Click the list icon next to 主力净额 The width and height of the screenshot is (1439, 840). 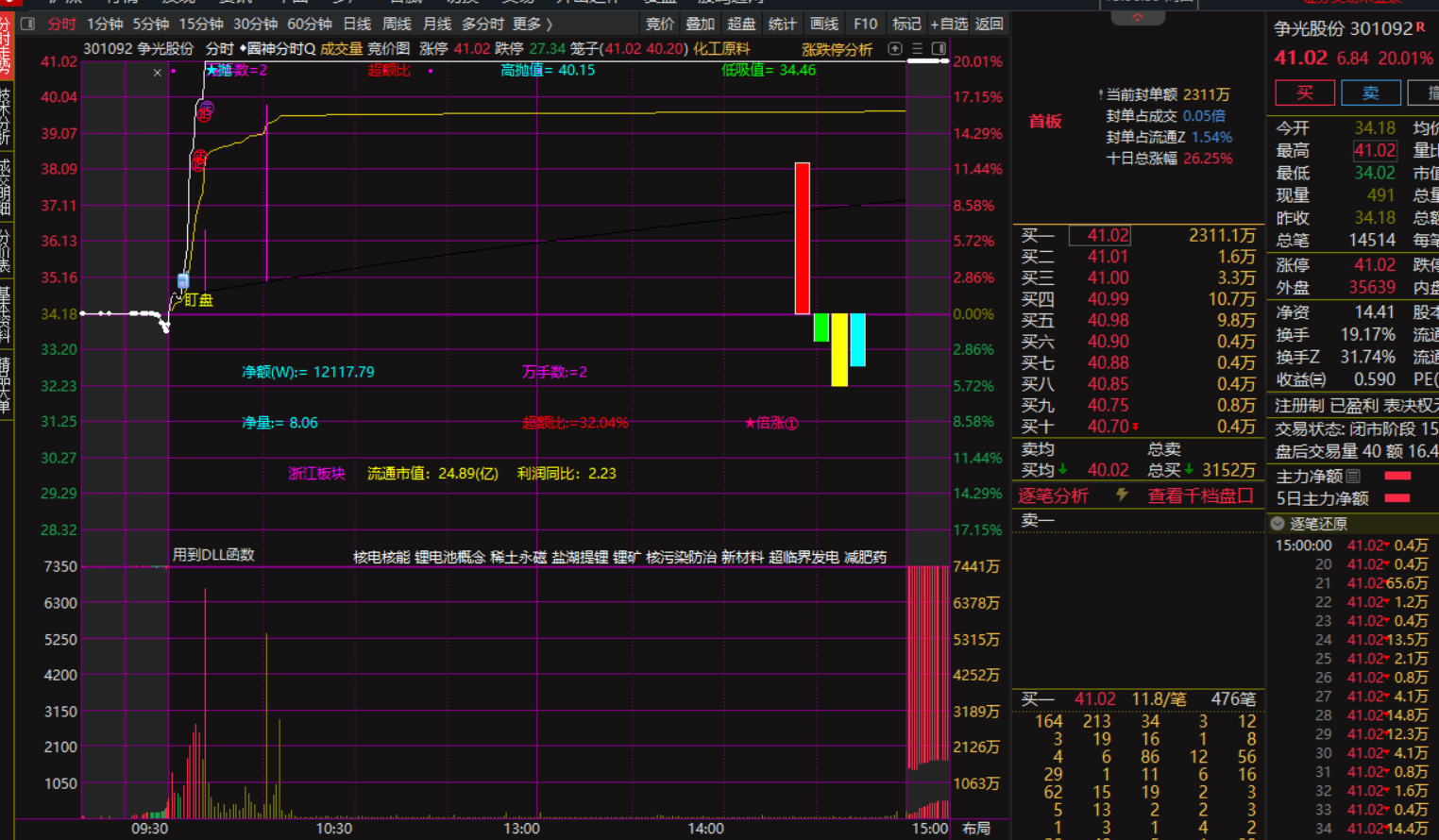[x=1353, y=477]
